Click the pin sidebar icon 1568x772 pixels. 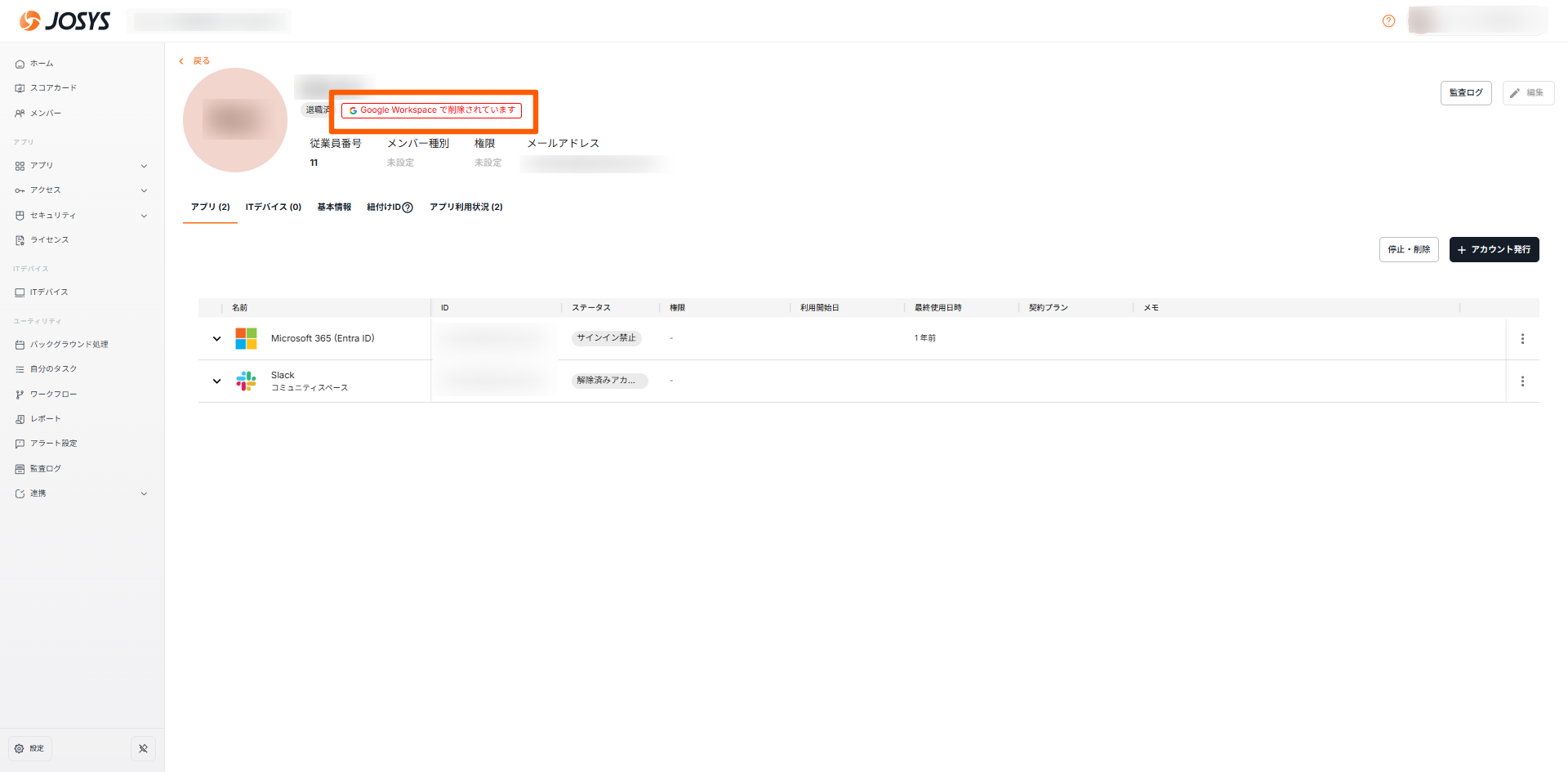coord(143,748)
